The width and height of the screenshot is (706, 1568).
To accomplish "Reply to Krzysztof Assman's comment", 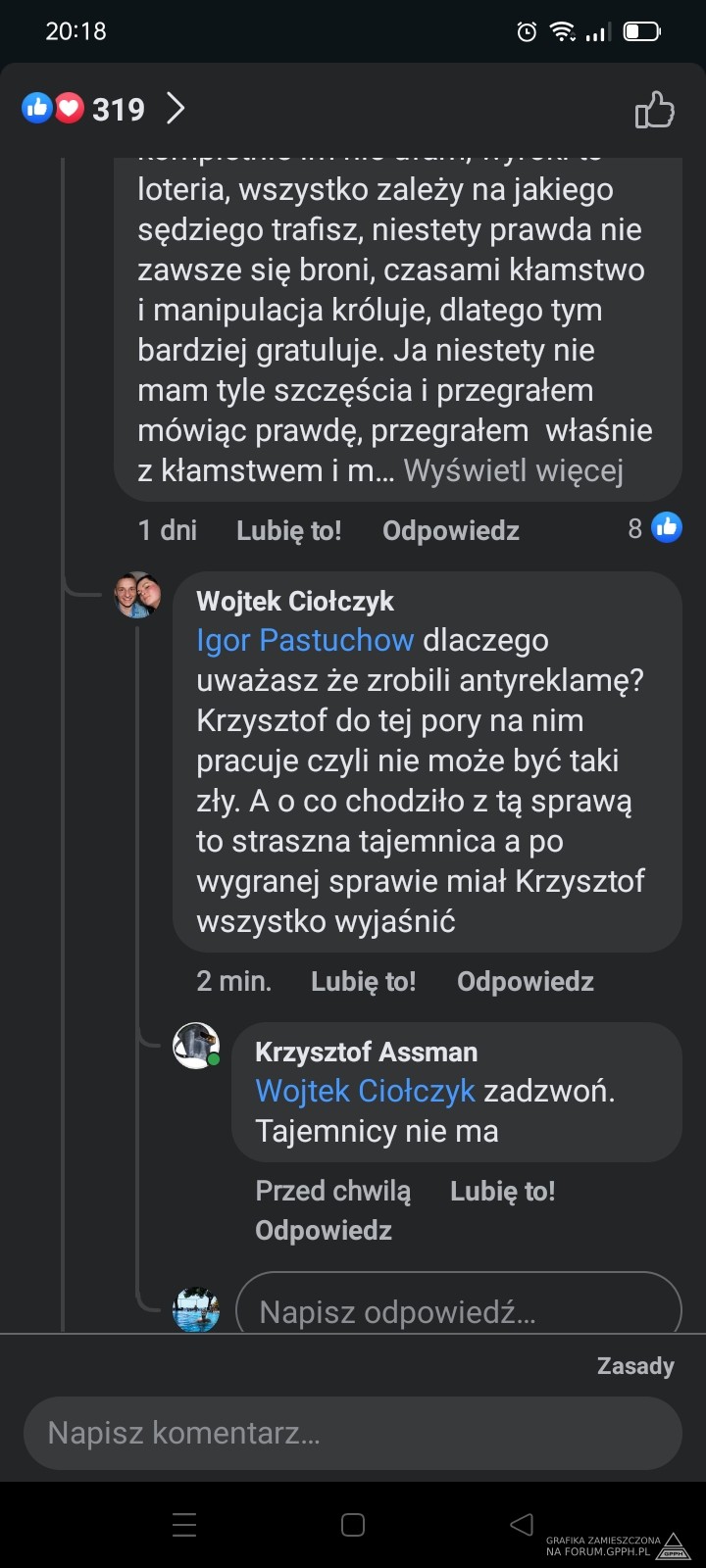I will coord(323,1230).
